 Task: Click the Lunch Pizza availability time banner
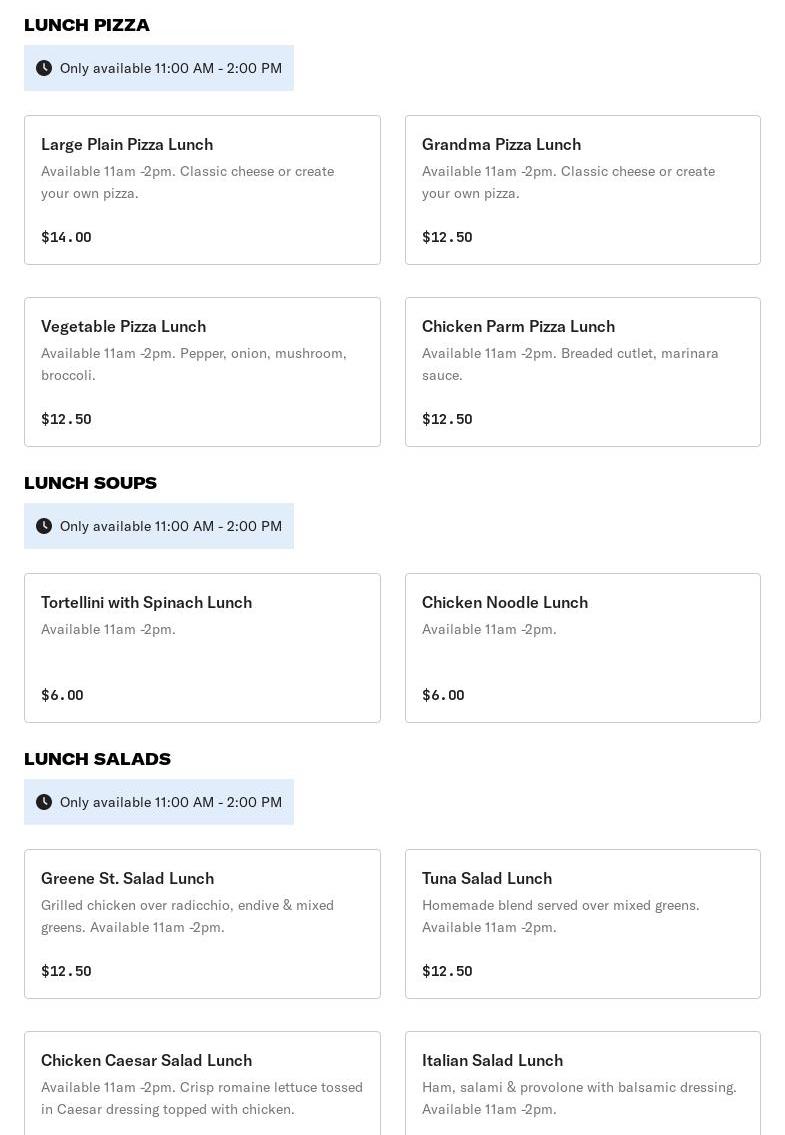pyautogui.click(x=159, y=68)
